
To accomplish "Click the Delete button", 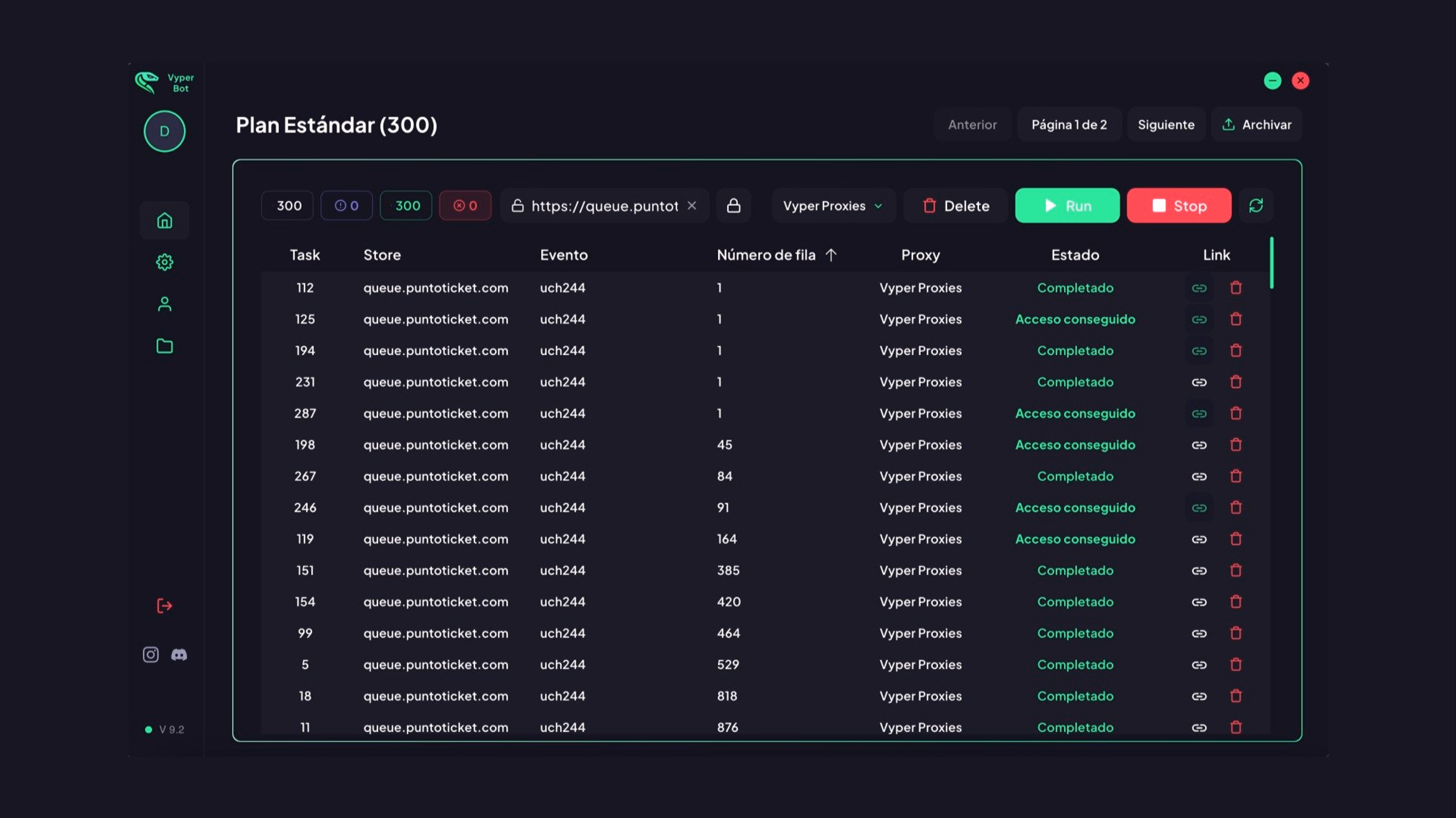I will (955, 205).
